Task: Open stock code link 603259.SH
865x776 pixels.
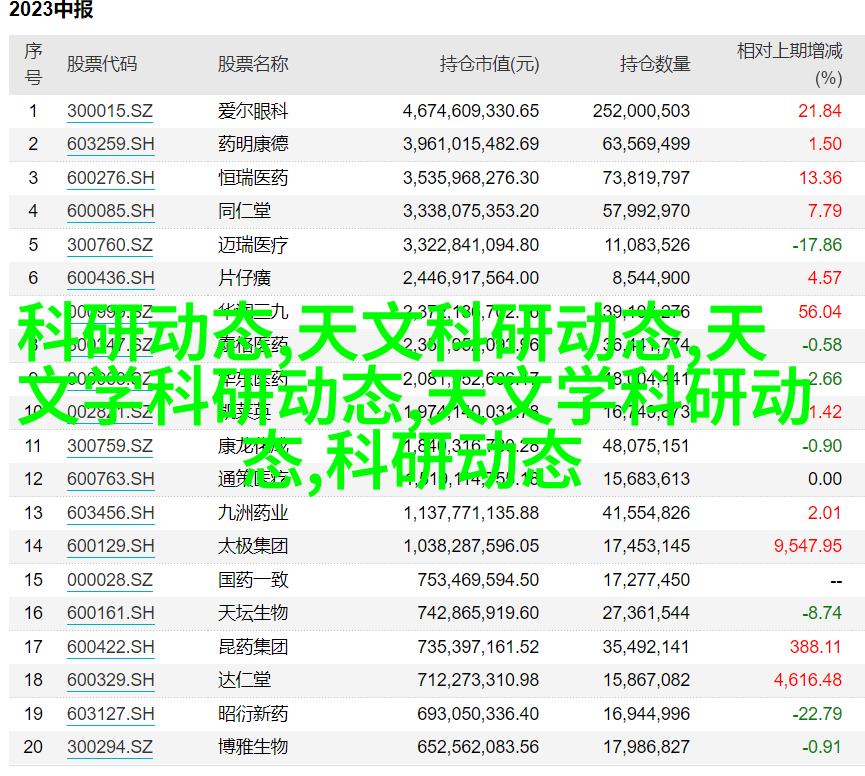Action: pyautogui.click(x=110, y=145)
